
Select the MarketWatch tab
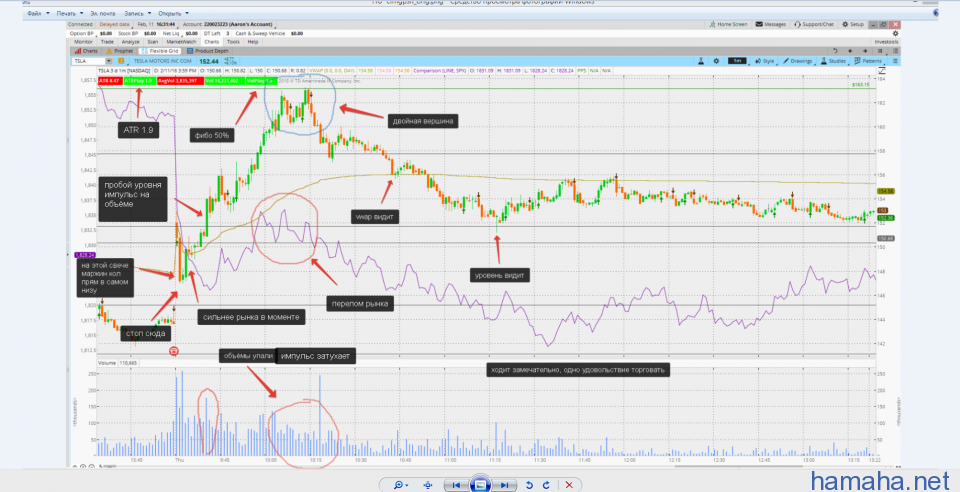click(181, 42)
